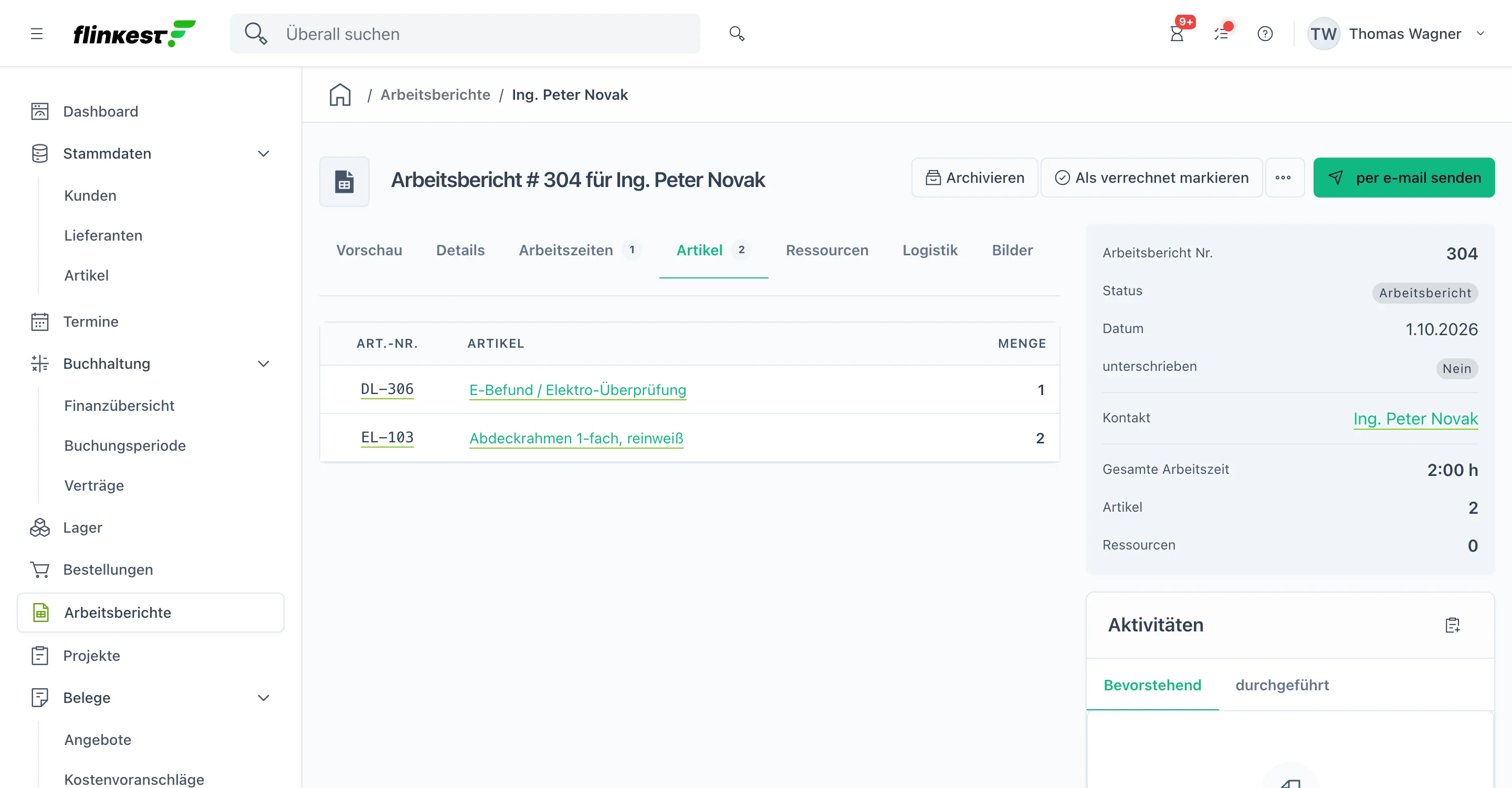Image resolution: width=1512 pixels, height=788 pixels.
Task: Switch to the Bilder tab
Action: (x=1012, y=250)
